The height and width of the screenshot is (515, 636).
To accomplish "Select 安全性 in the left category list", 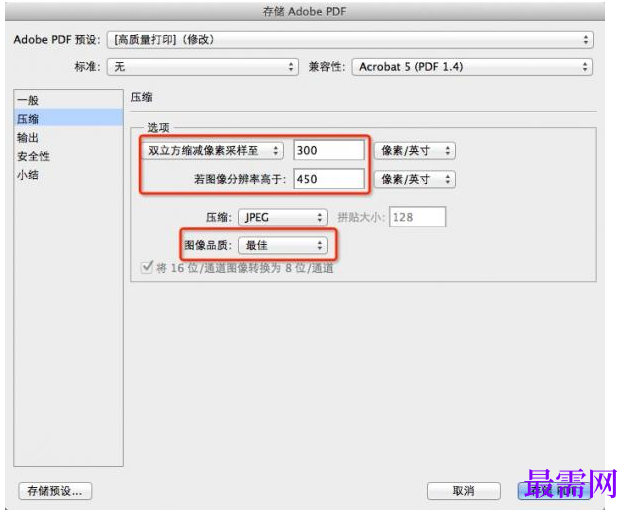I will [x=68, y=156].
